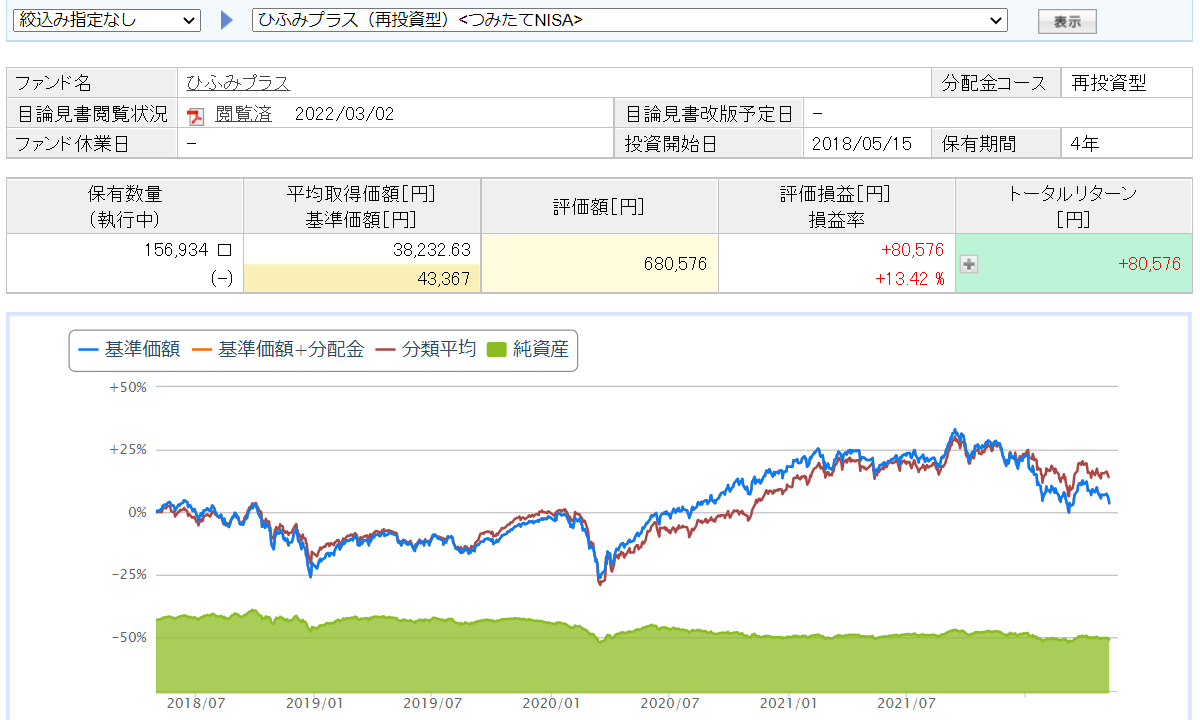
Task: Open the ひふみプラス fund name link
Action: (x=238, y=83)
